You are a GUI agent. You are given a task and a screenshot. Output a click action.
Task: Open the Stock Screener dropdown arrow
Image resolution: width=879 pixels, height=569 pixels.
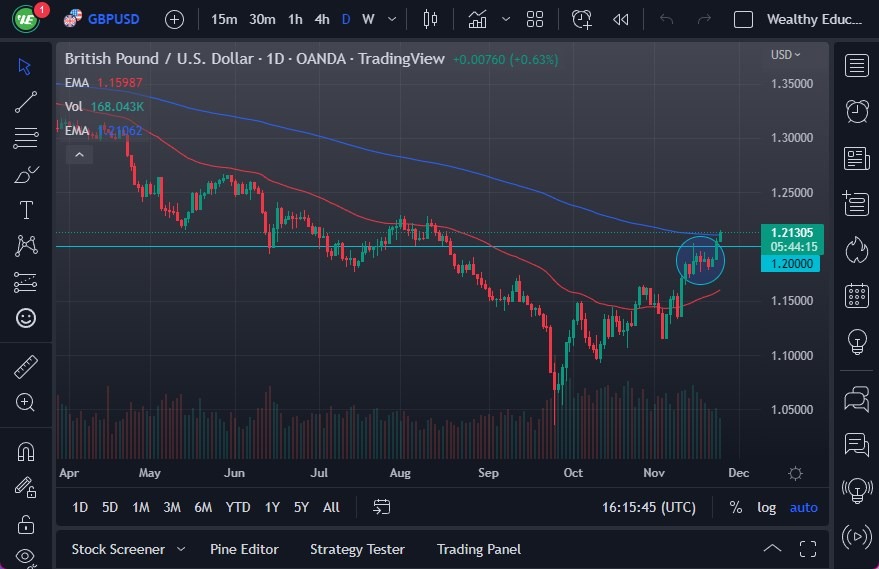(x=181, y=549)
